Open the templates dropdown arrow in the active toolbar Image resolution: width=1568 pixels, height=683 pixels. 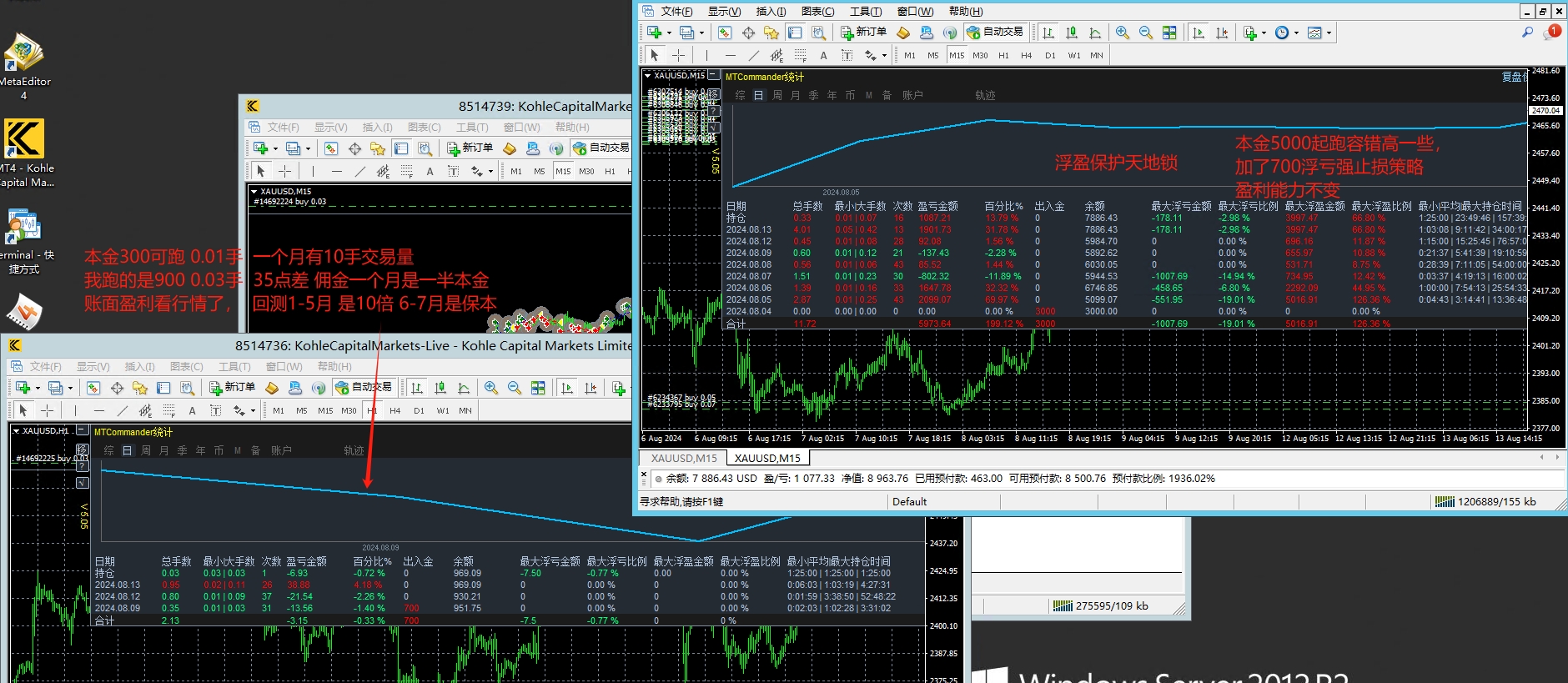click(x=1329, y=33)
